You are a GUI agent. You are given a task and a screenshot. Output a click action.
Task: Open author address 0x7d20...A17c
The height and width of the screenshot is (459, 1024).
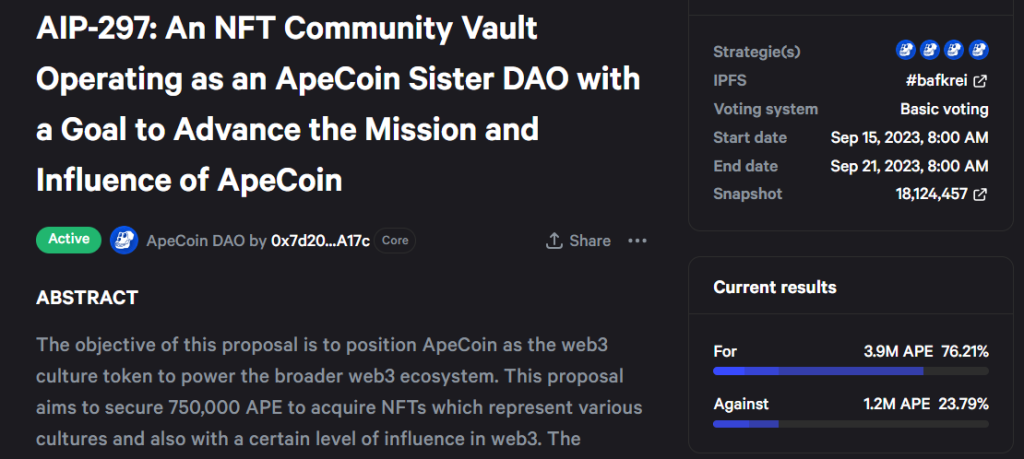coord(320,241)
